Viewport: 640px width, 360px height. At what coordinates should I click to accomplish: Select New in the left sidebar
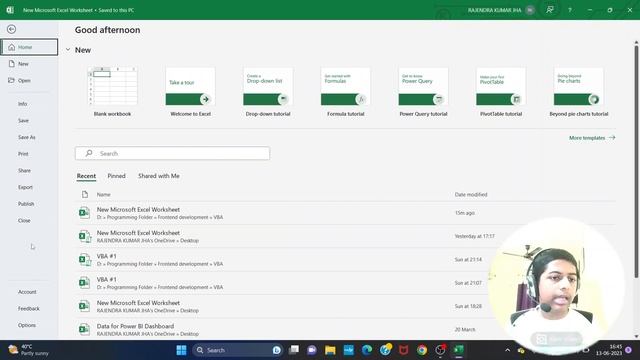pyautogui.click(x=23, y=64)
